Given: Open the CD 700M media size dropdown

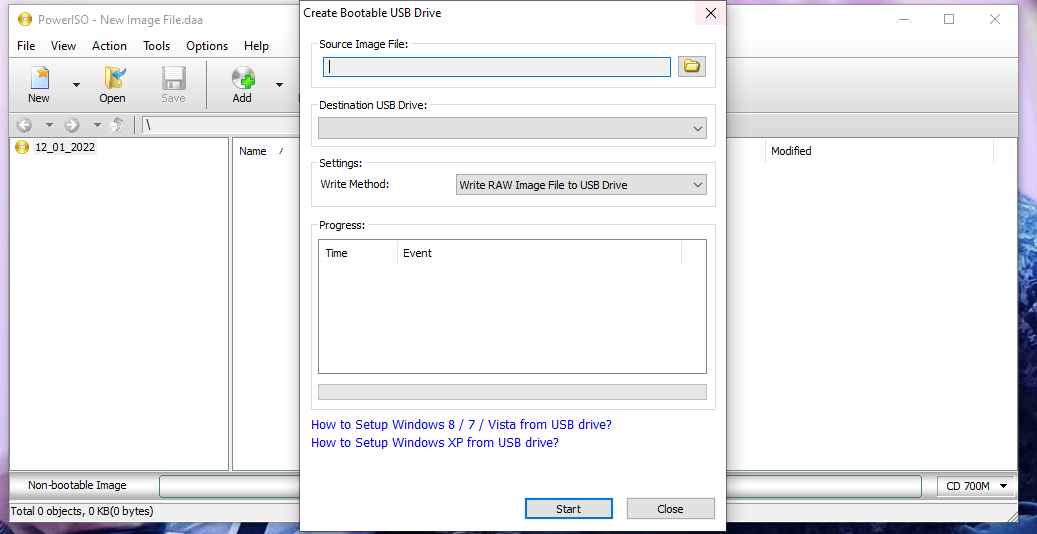Looking at the screenshot, I should pyautogui.click(x=977, y=486).
